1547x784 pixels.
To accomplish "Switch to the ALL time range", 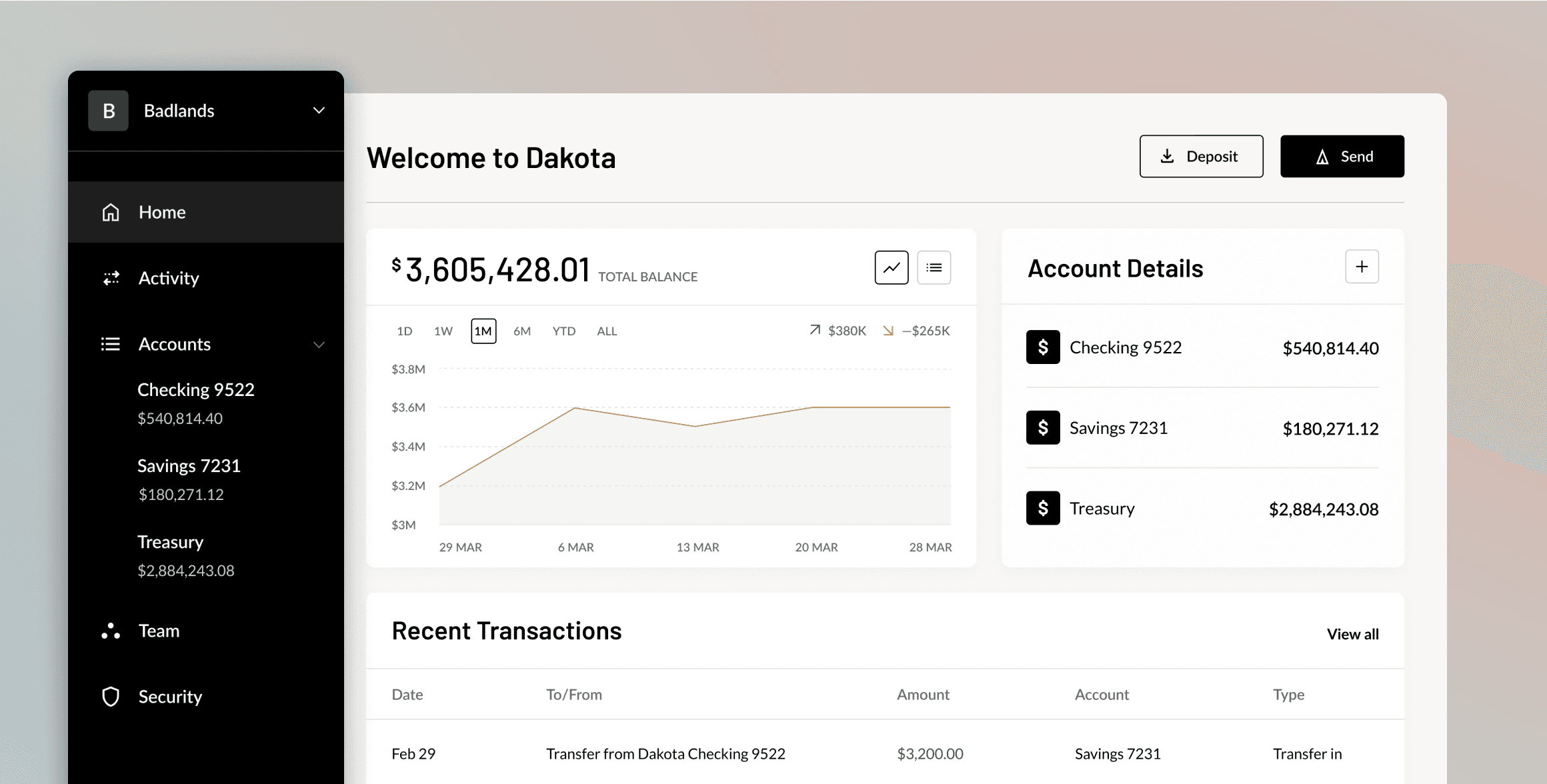I will click(x=606, y=331).
